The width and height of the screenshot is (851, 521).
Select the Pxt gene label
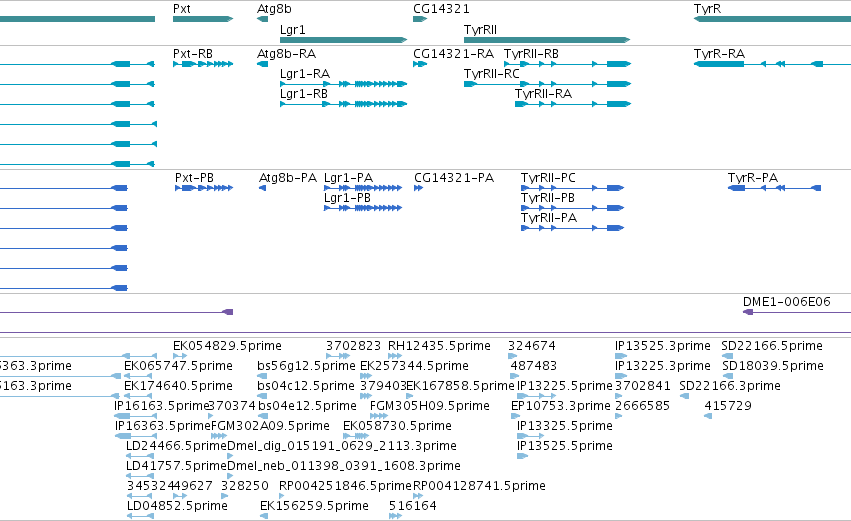182,9
